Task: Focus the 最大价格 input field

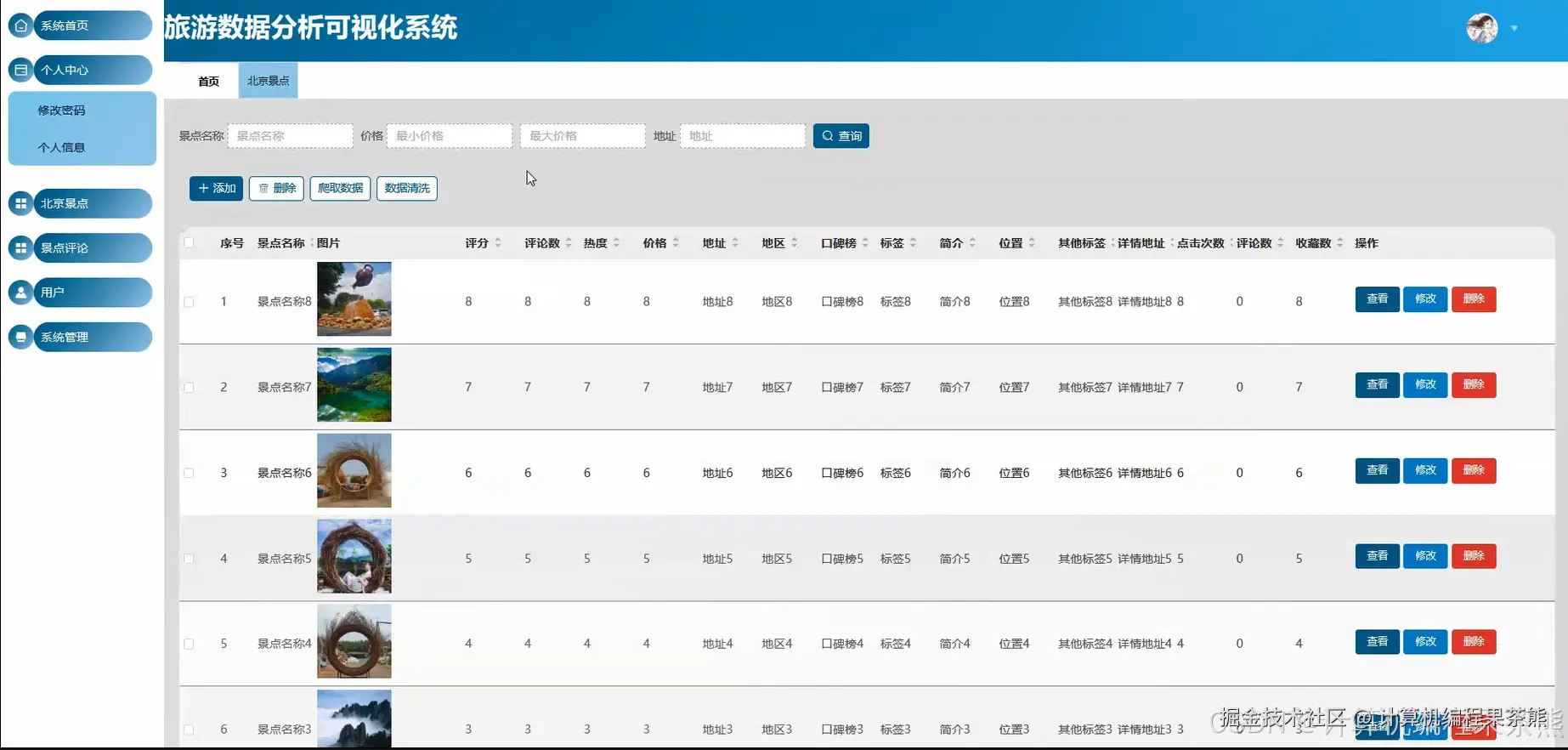Action: 583,136
